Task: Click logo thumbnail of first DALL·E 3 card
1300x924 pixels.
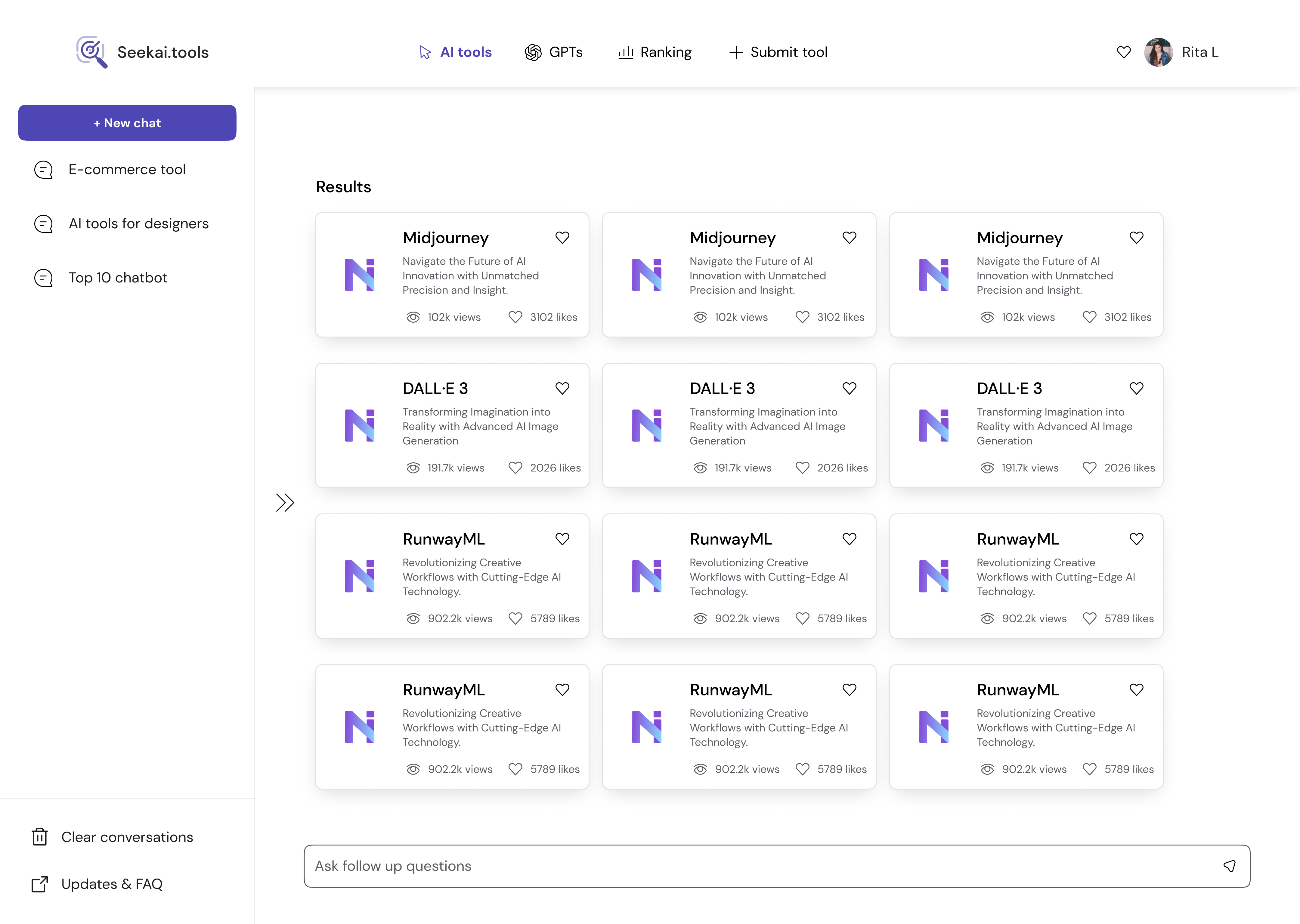Action: click(x=360, y=426)
